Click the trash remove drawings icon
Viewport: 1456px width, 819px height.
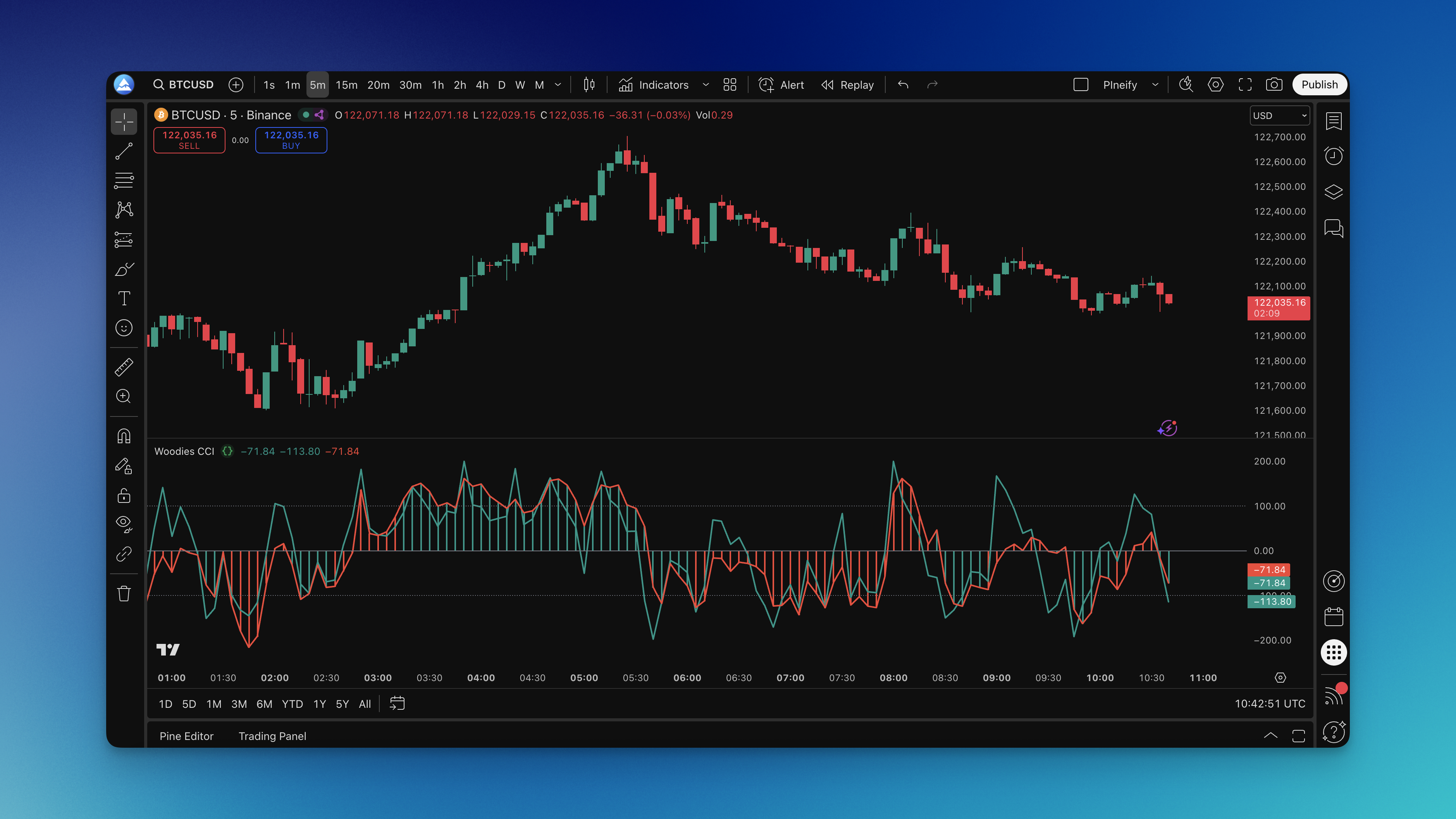[124, 594]
